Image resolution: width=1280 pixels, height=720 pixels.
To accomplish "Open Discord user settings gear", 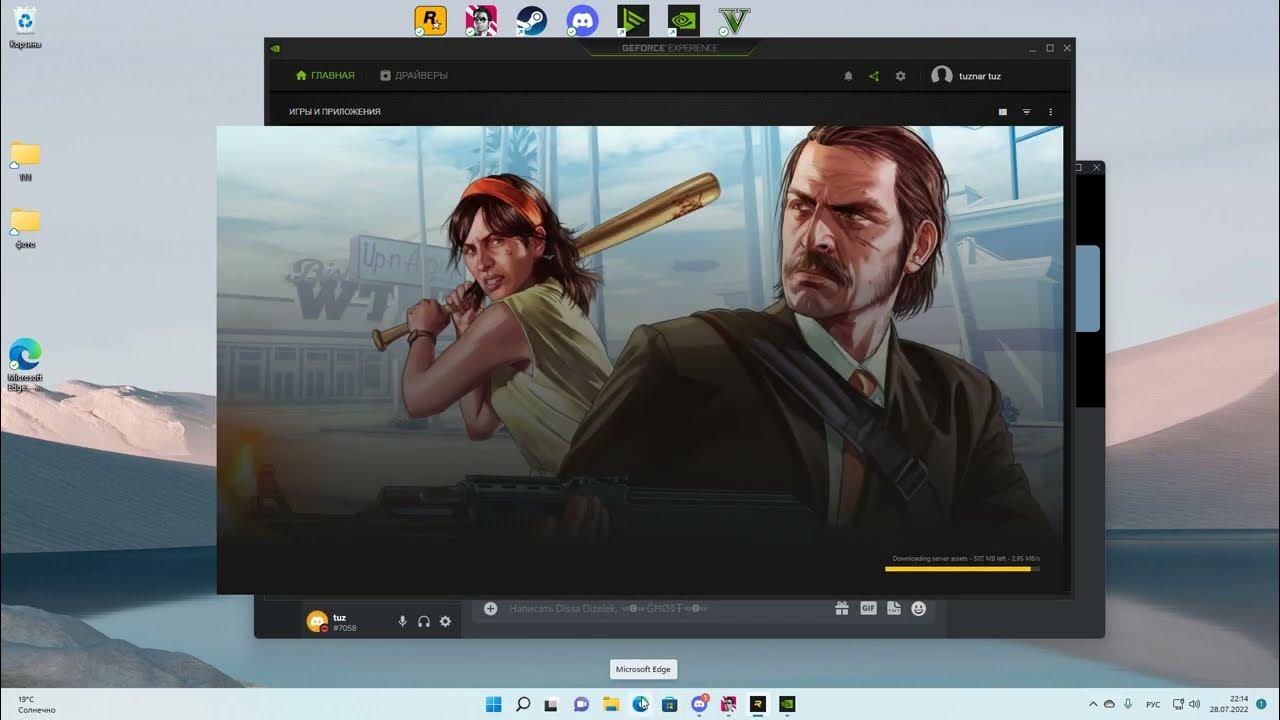I will tap(445, 621).
